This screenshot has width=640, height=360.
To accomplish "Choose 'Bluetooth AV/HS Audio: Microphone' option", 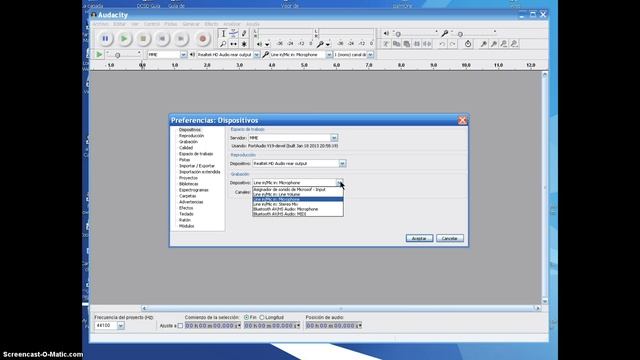I will 298,209.
